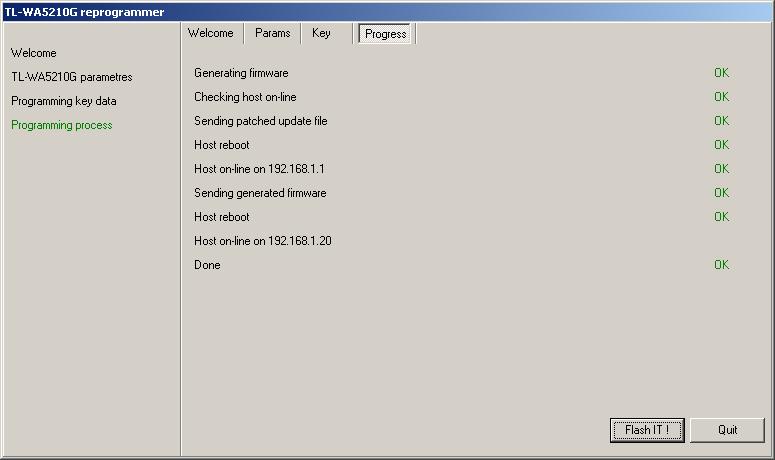Viewport: 775px width, 460px height.
Task: Select Programming process sidebar entry
Action: tap(62, 125)
